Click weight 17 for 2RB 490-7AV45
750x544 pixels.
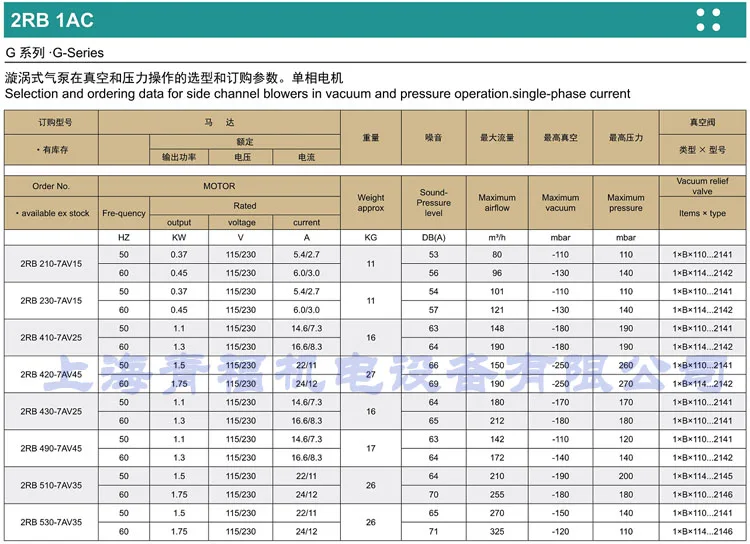(371, 448)
